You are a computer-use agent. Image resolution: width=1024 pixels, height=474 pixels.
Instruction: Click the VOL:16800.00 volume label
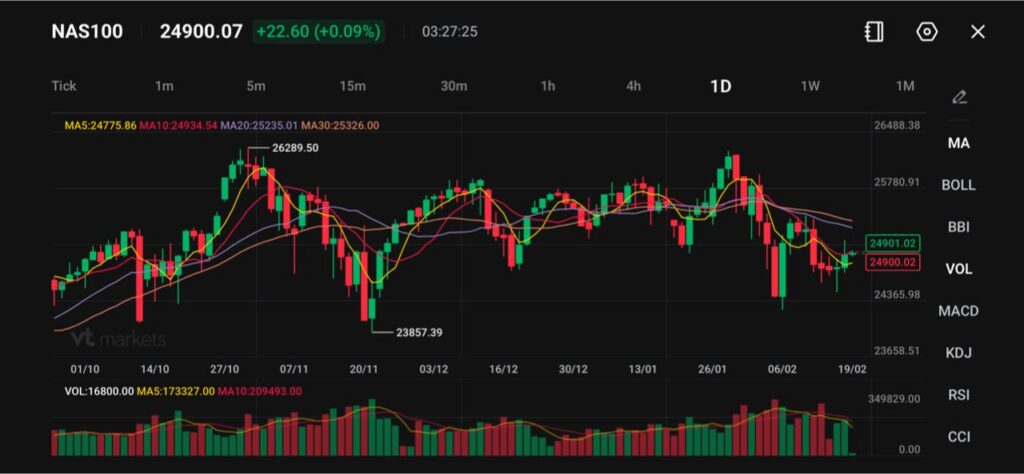(99, 392)
